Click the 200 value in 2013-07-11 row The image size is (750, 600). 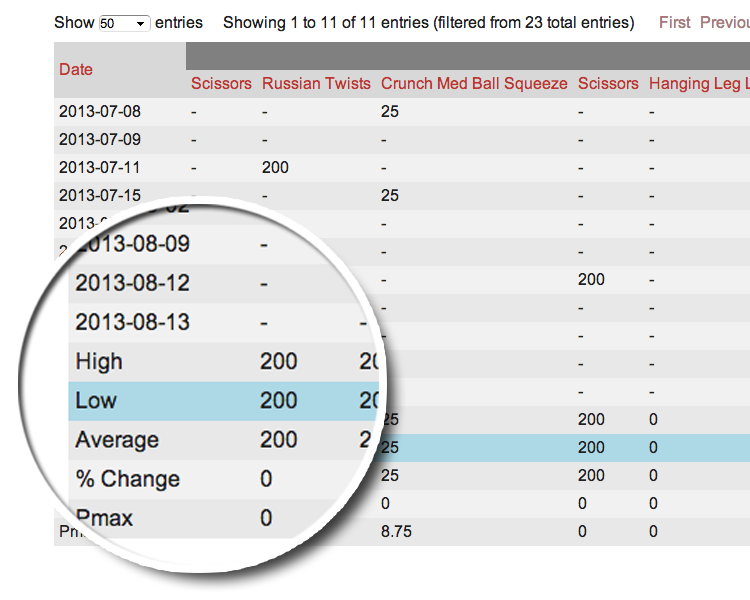(275, 168)
